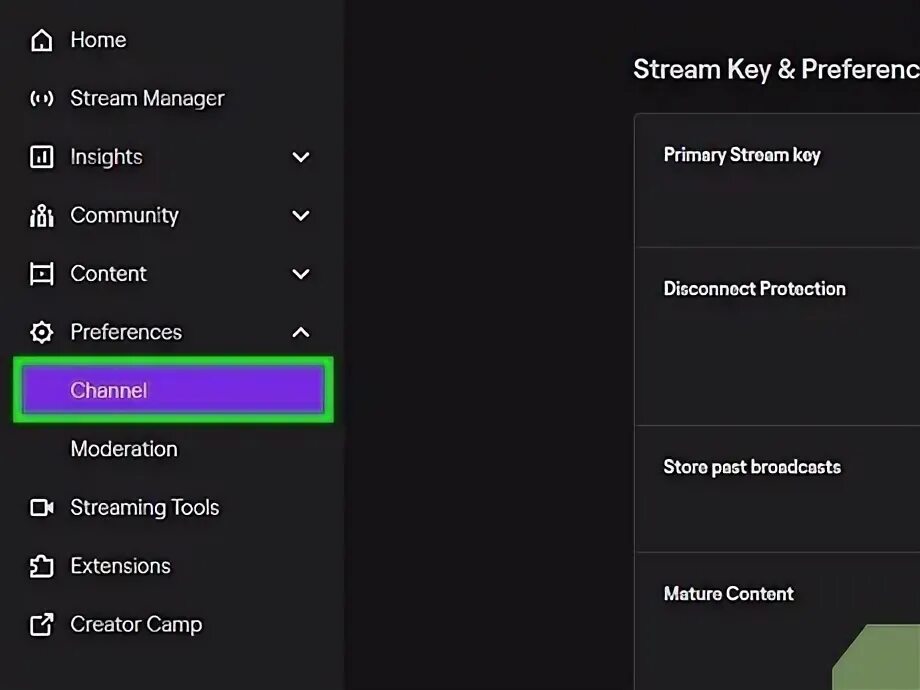Click the Insights chart icon
920x690 pixels.
(x=41, y=157)
